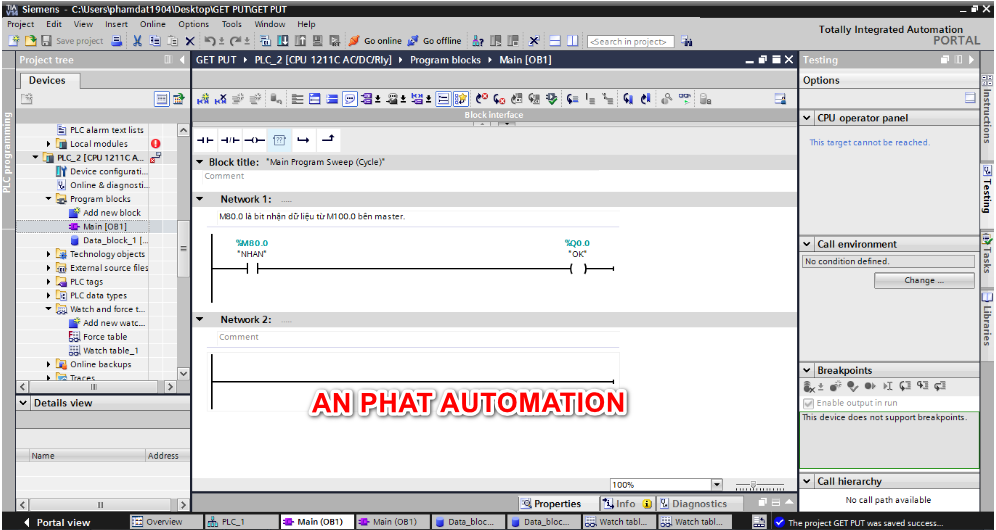Click the Change... button
This screenshot has height=530, width=996.
923,281
